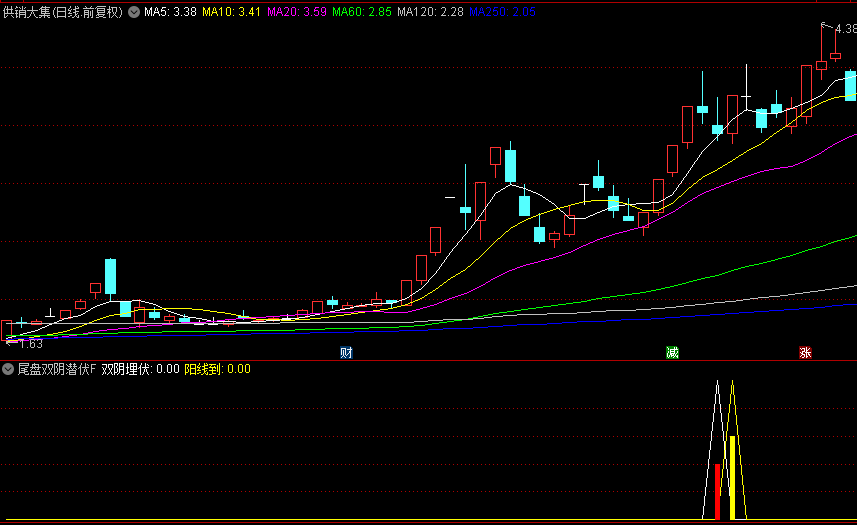Select the MA5: 3.38 label
Viewport: 857px width, 525px height.
(x=170, y=13)
